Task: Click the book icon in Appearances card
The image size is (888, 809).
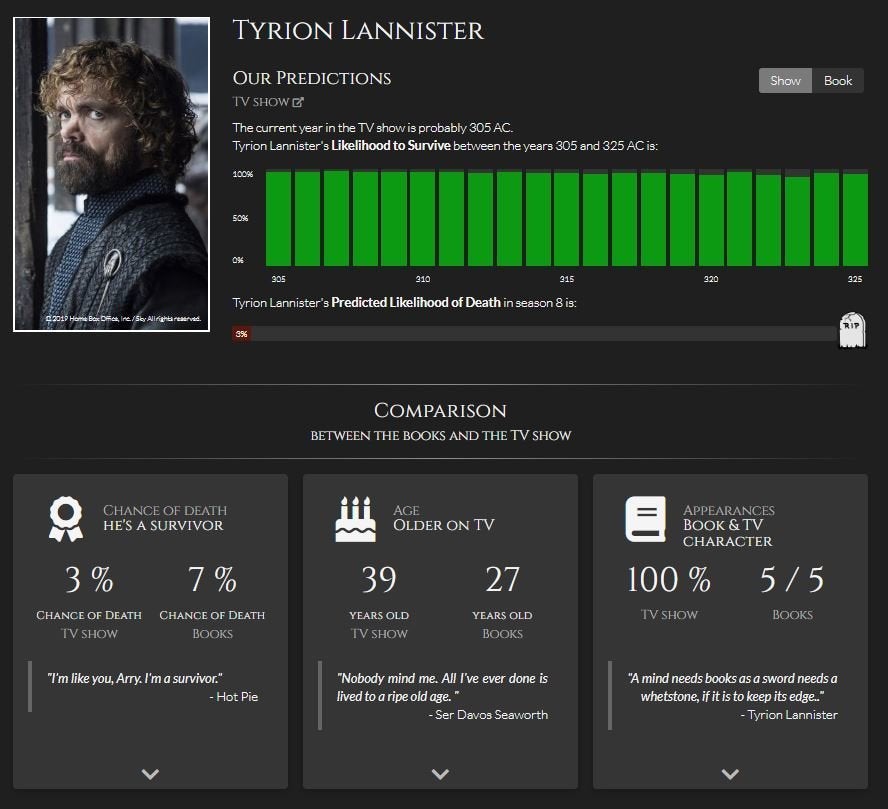Action: [646, 519]
